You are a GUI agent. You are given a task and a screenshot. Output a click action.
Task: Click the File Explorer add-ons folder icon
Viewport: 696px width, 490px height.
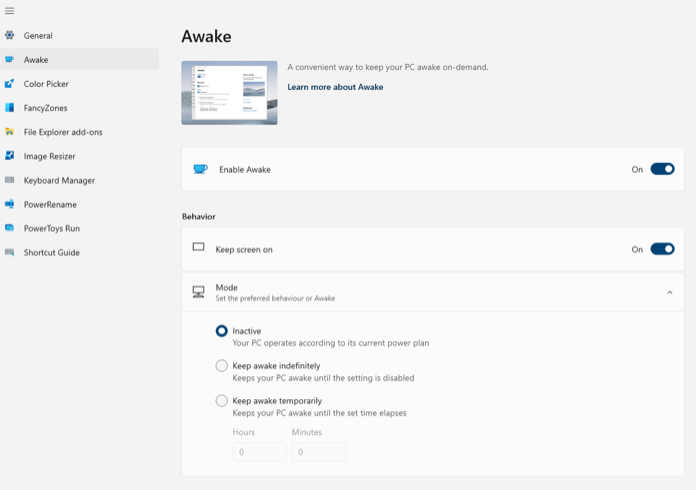point(9,131)
